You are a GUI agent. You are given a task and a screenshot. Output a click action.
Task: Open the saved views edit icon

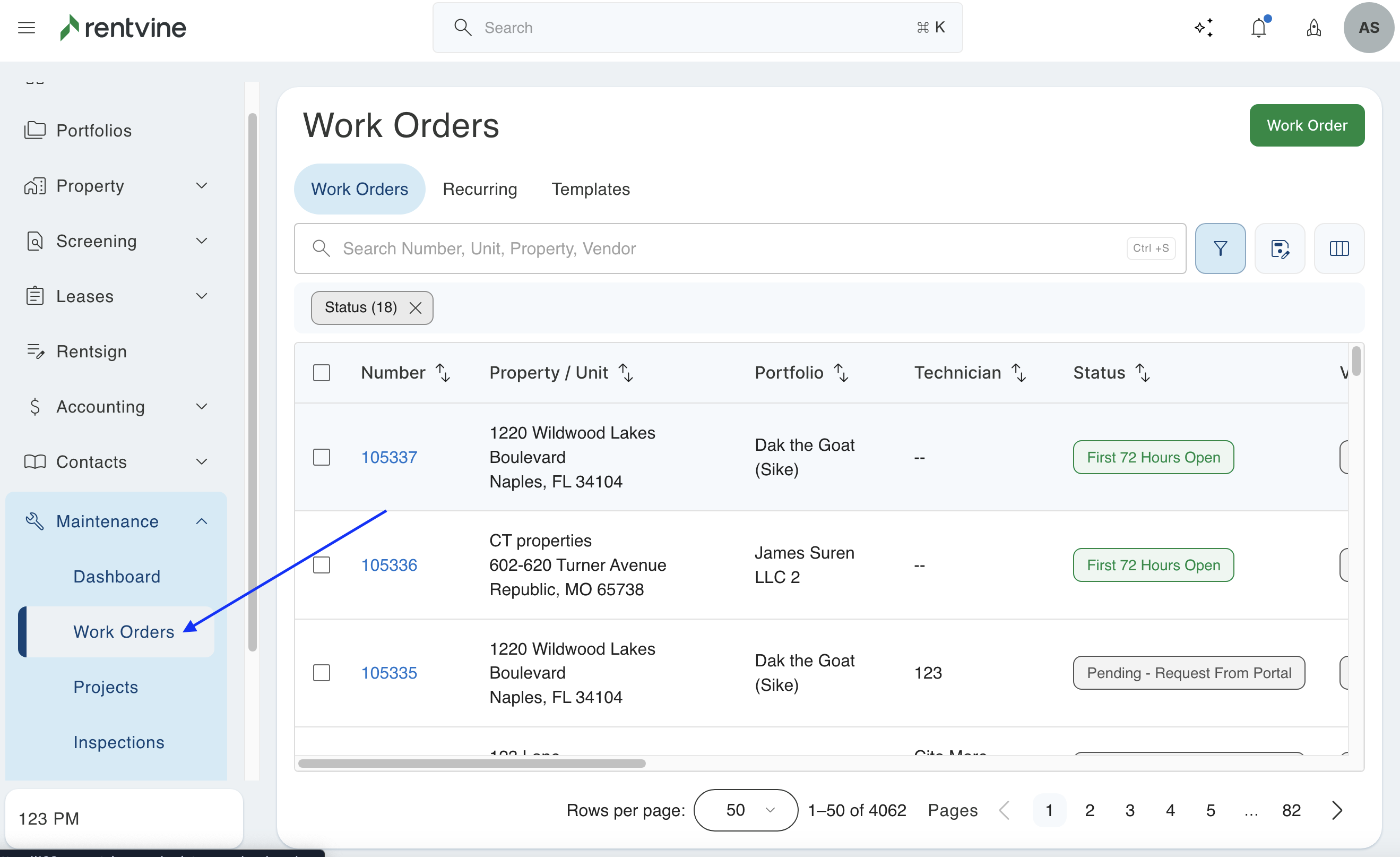tap(1280, 248)
